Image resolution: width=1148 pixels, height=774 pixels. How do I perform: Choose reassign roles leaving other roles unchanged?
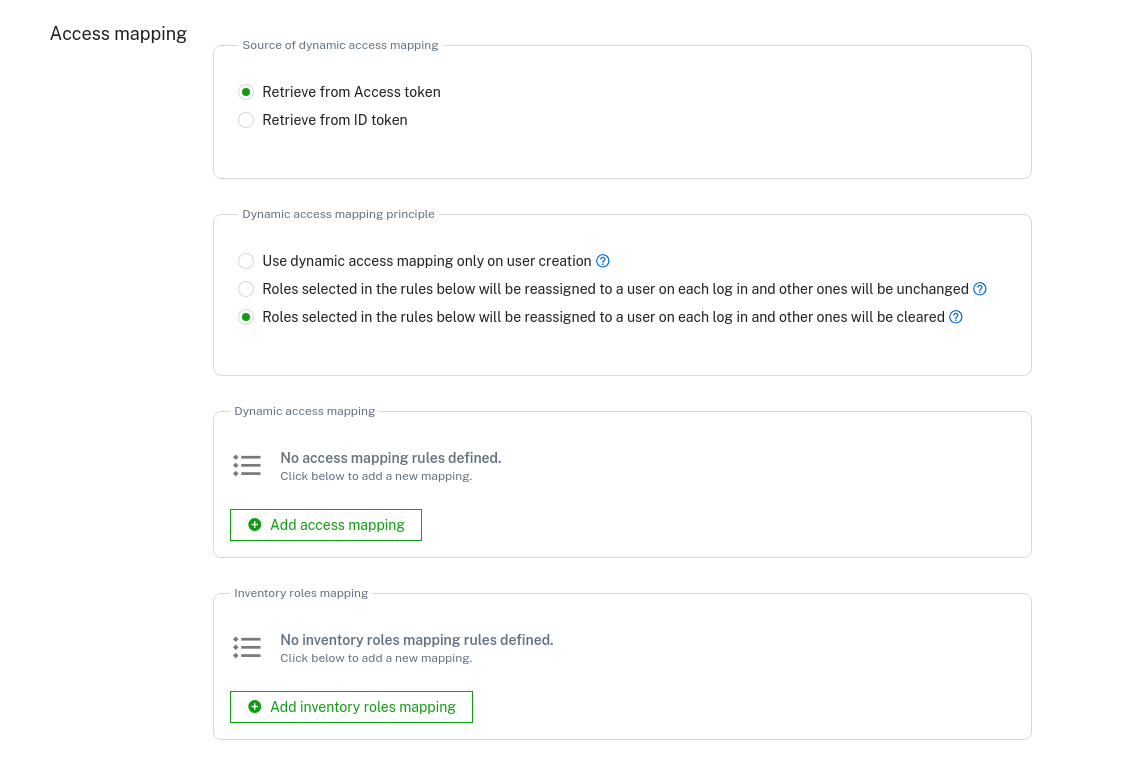[246, 289]
